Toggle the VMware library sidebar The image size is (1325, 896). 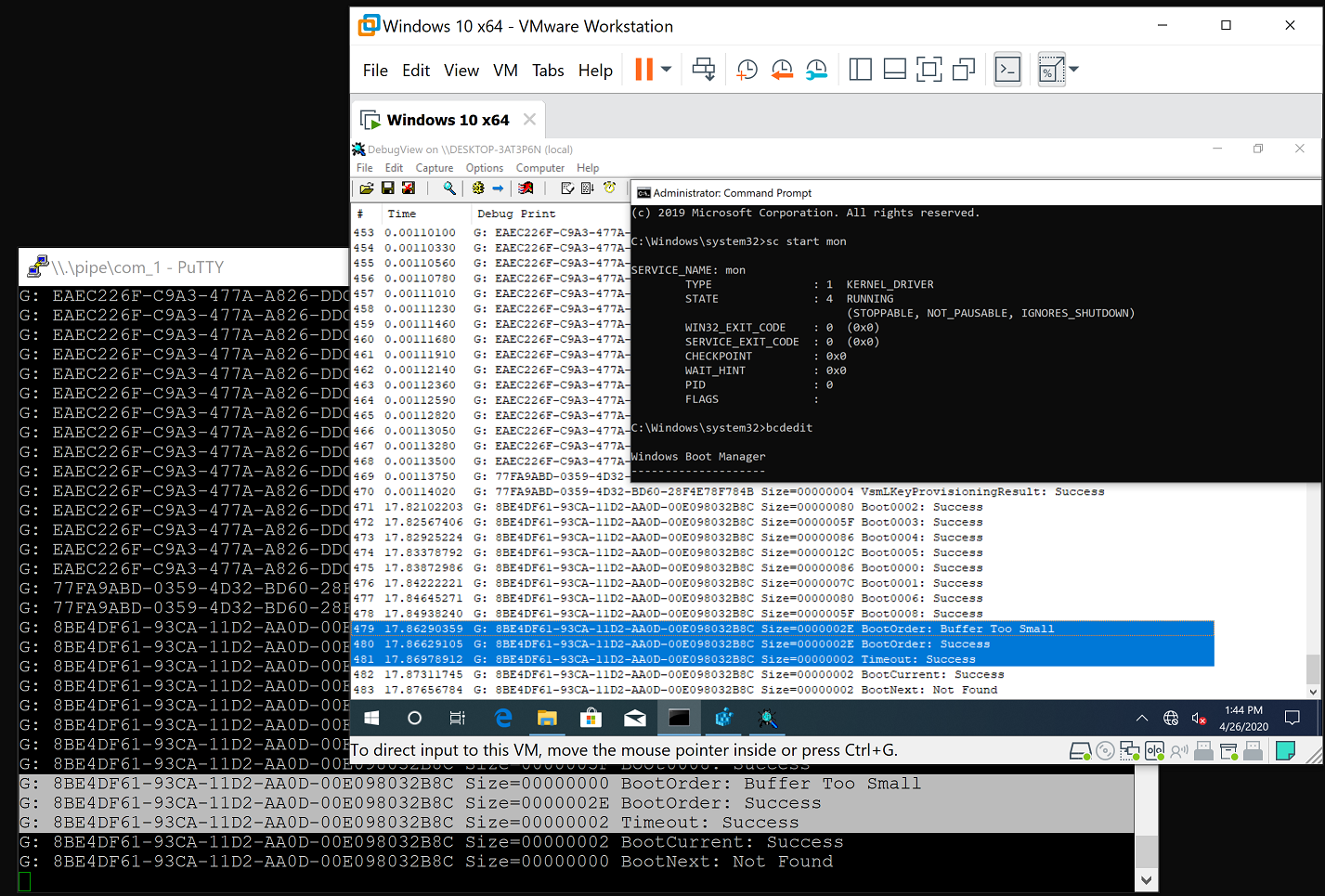click(861, 70)
